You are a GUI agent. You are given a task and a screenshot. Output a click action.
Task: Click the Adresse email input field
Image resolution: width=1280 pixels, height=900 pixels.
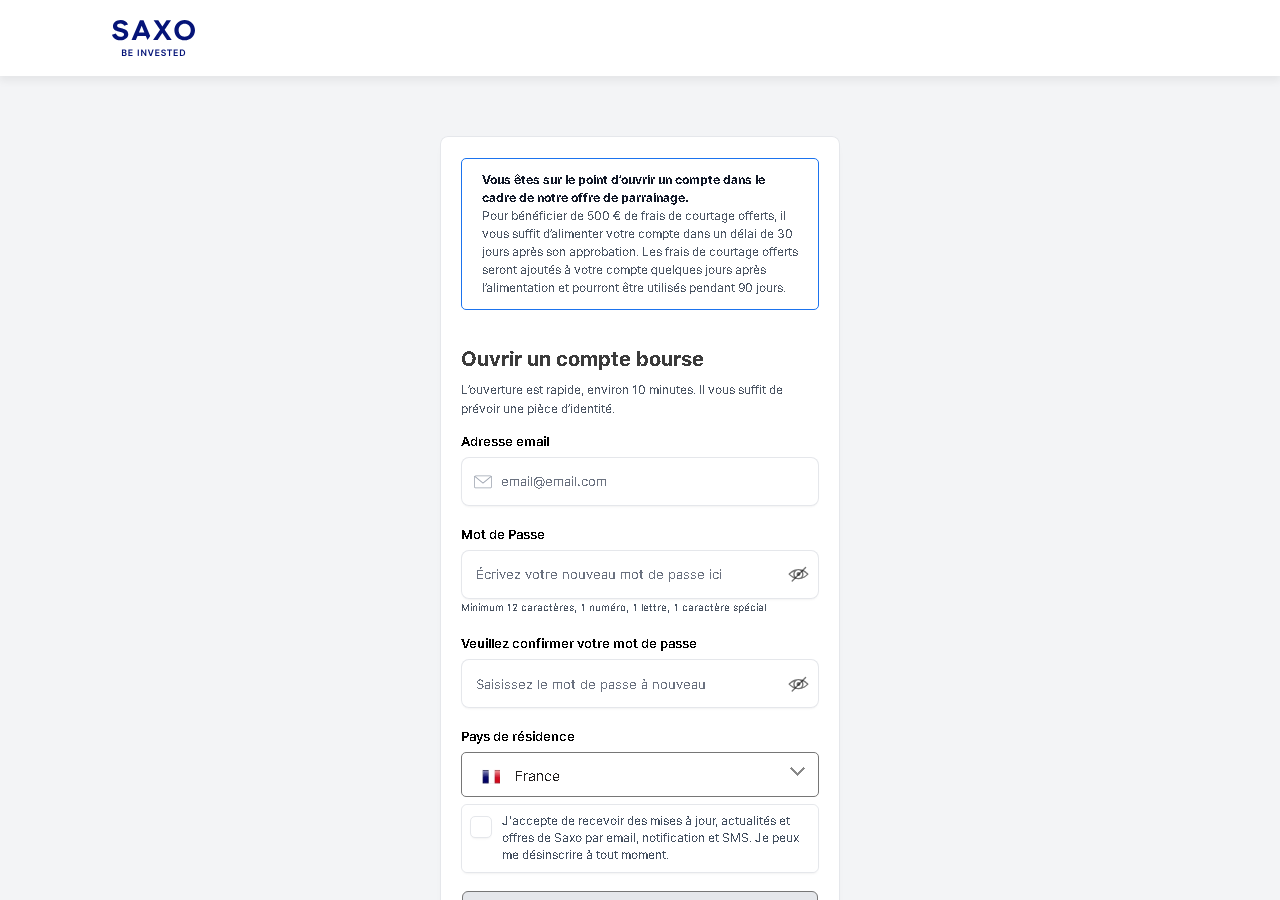[640, 481]
